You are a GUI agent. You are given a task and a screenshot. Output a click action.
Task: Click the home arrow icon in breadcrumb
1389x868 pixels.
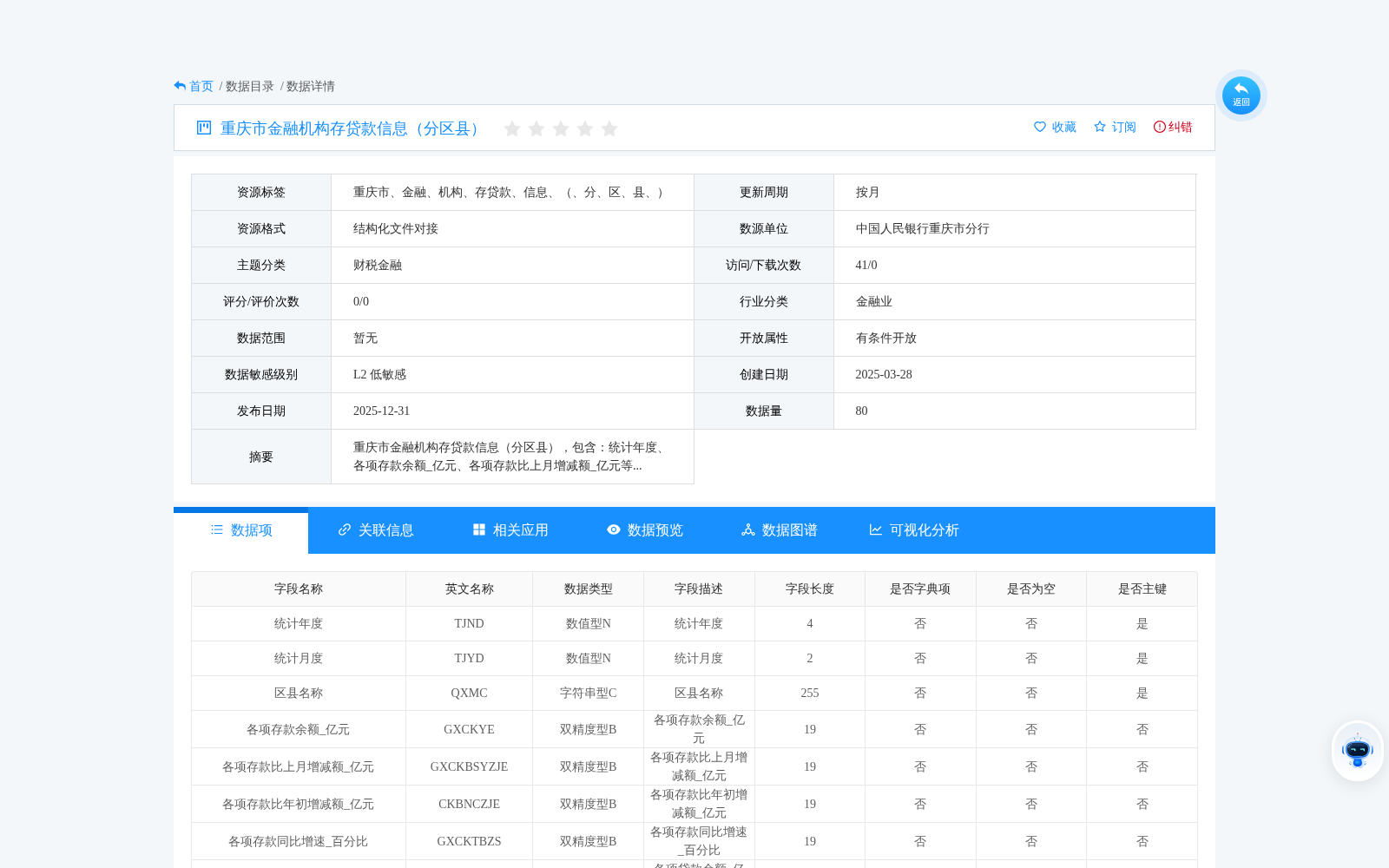point(180,86)
